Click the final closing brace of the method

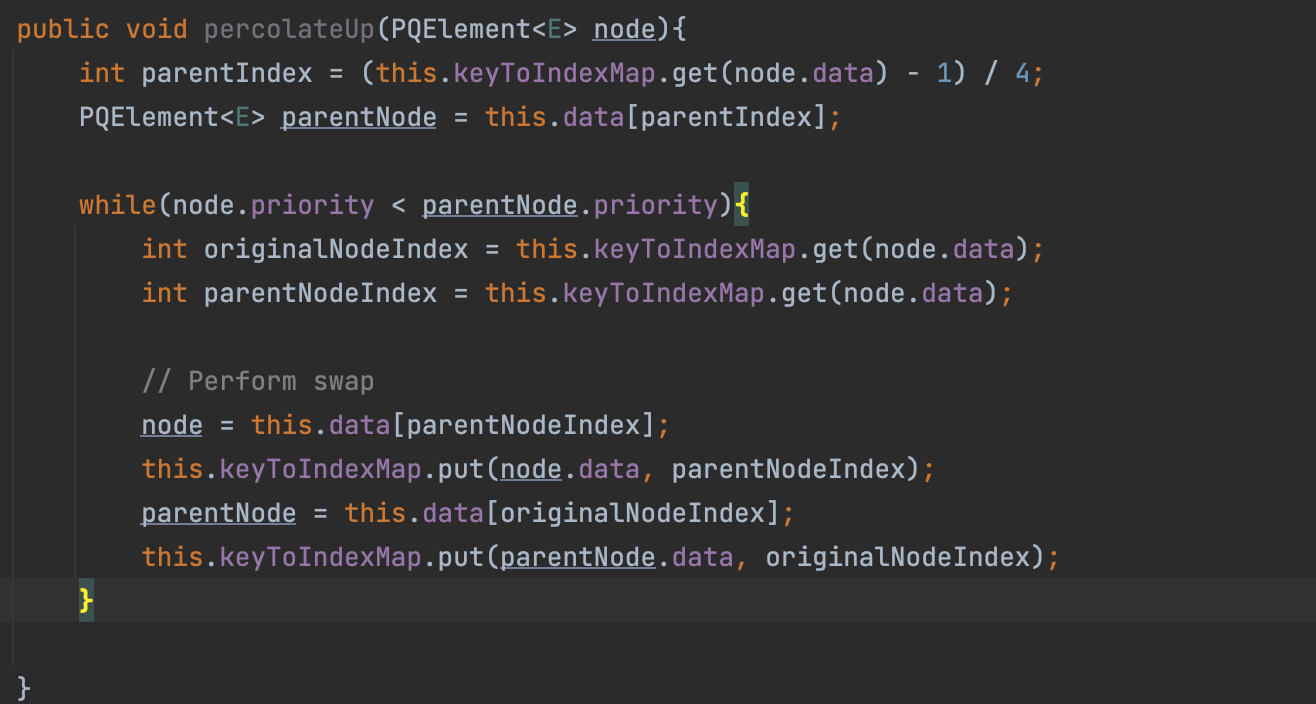[x=24, y=687]
